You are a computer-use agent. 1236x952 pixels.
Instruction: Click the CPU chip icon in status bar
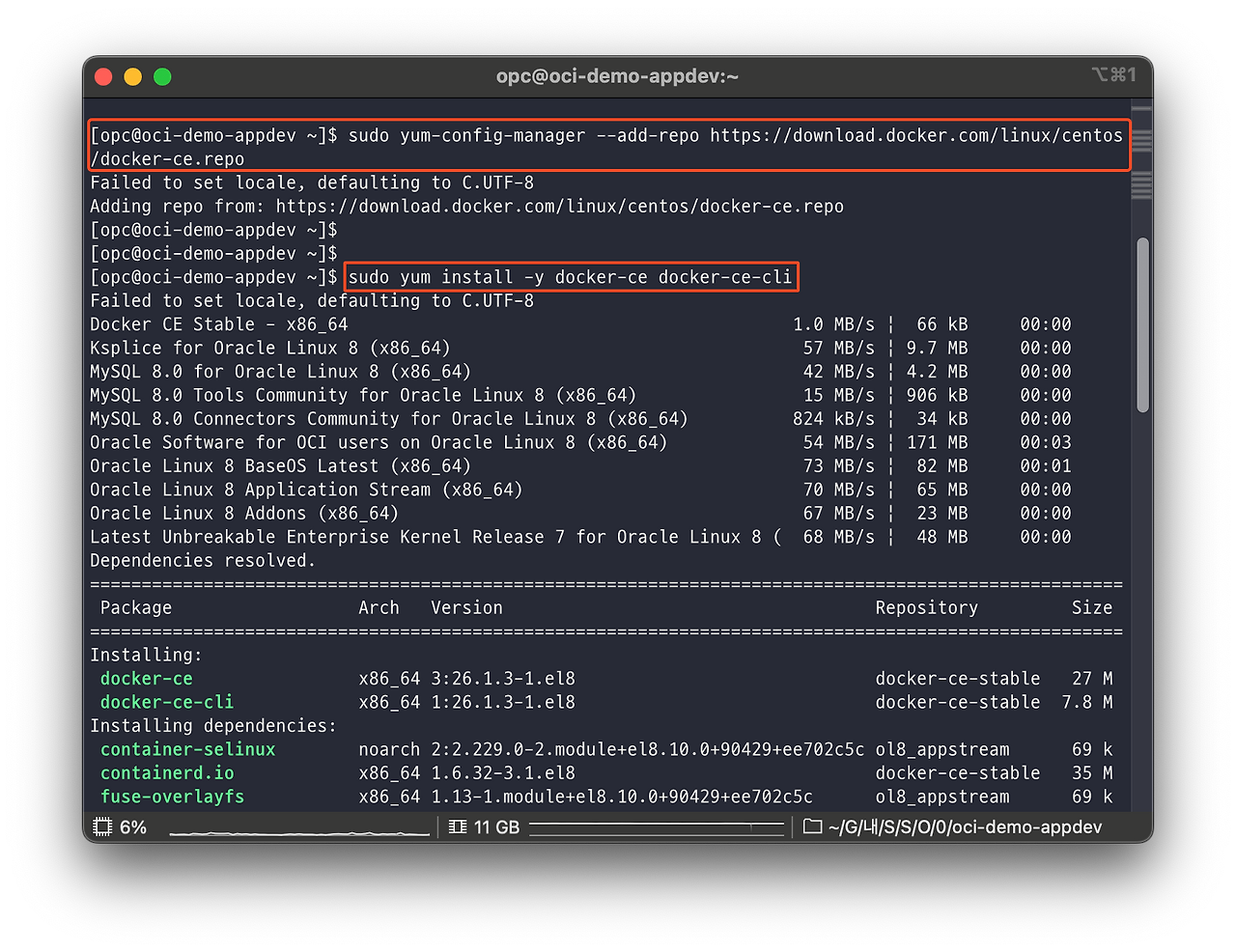point(102,827)
